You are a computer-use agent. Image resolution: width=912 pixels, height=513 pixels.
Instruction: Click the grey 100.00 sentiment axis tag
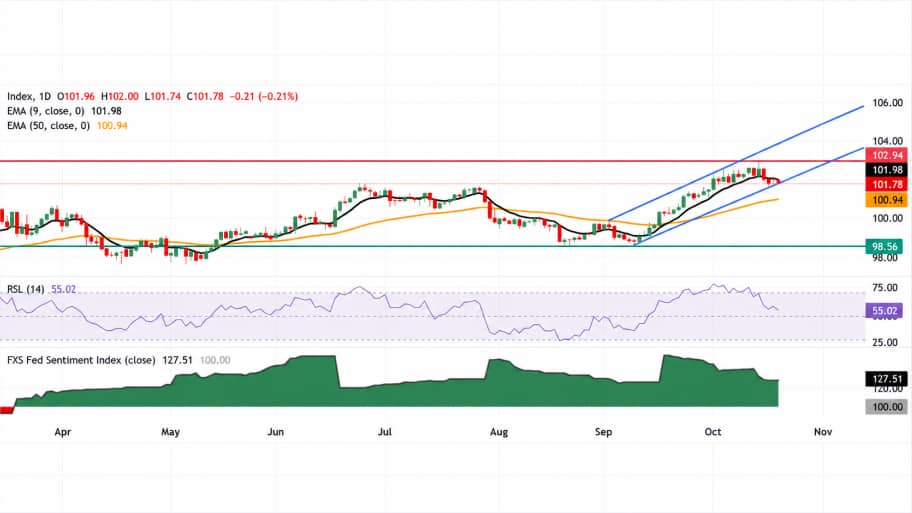click(886, 407)
